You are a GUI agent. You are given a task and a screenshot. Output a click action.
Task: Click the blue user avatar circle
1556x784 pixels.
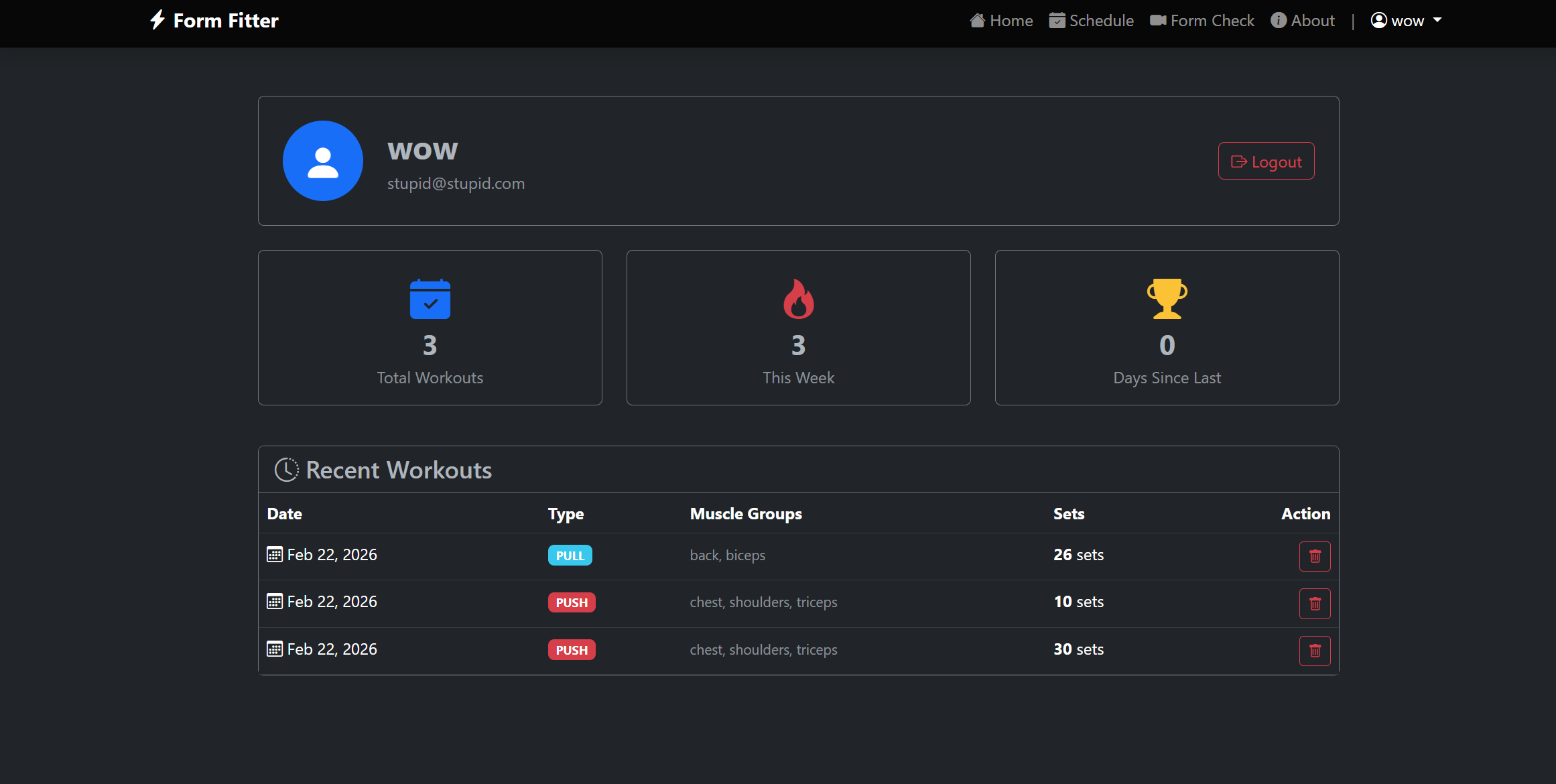323,161
